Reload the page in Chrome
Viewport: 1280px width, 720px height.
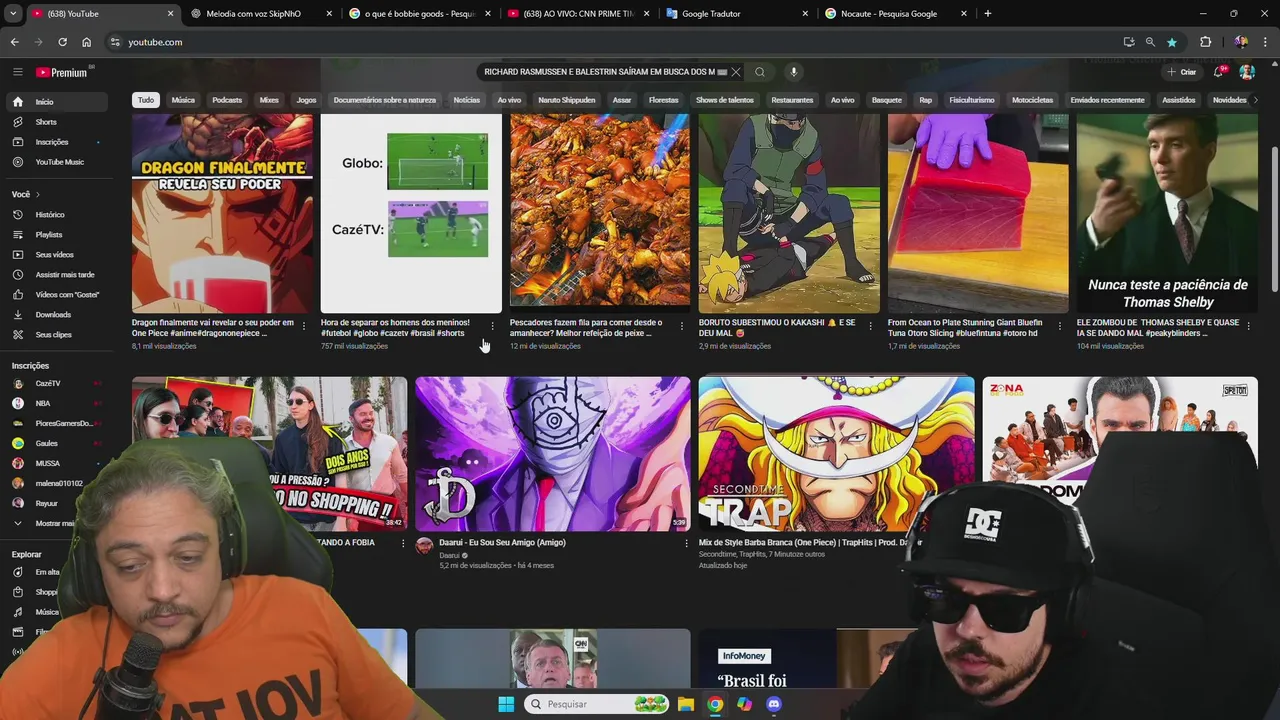62,42
